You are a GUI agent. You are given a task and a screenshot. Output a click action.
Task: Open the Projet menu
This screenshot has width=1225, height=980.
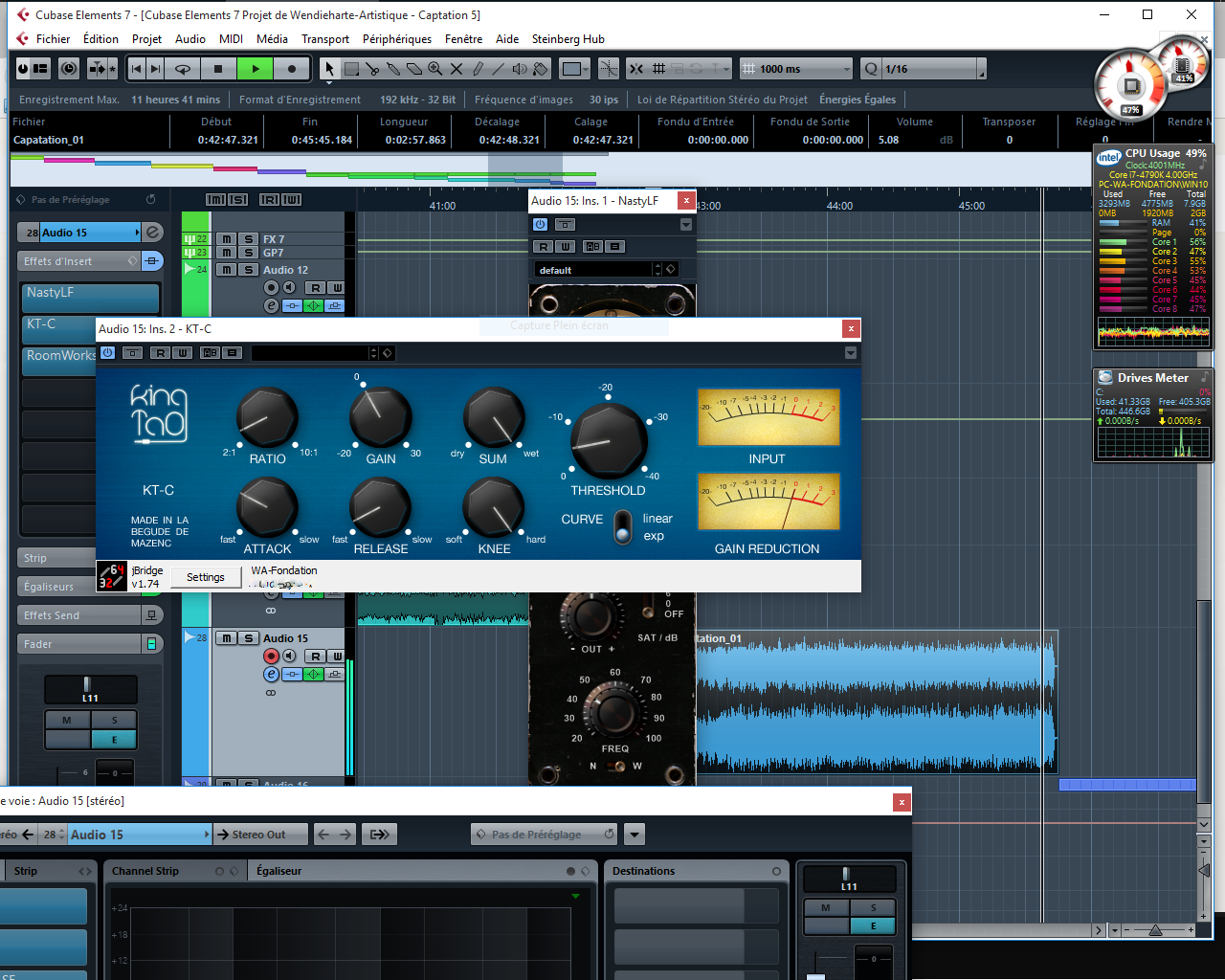146,39
